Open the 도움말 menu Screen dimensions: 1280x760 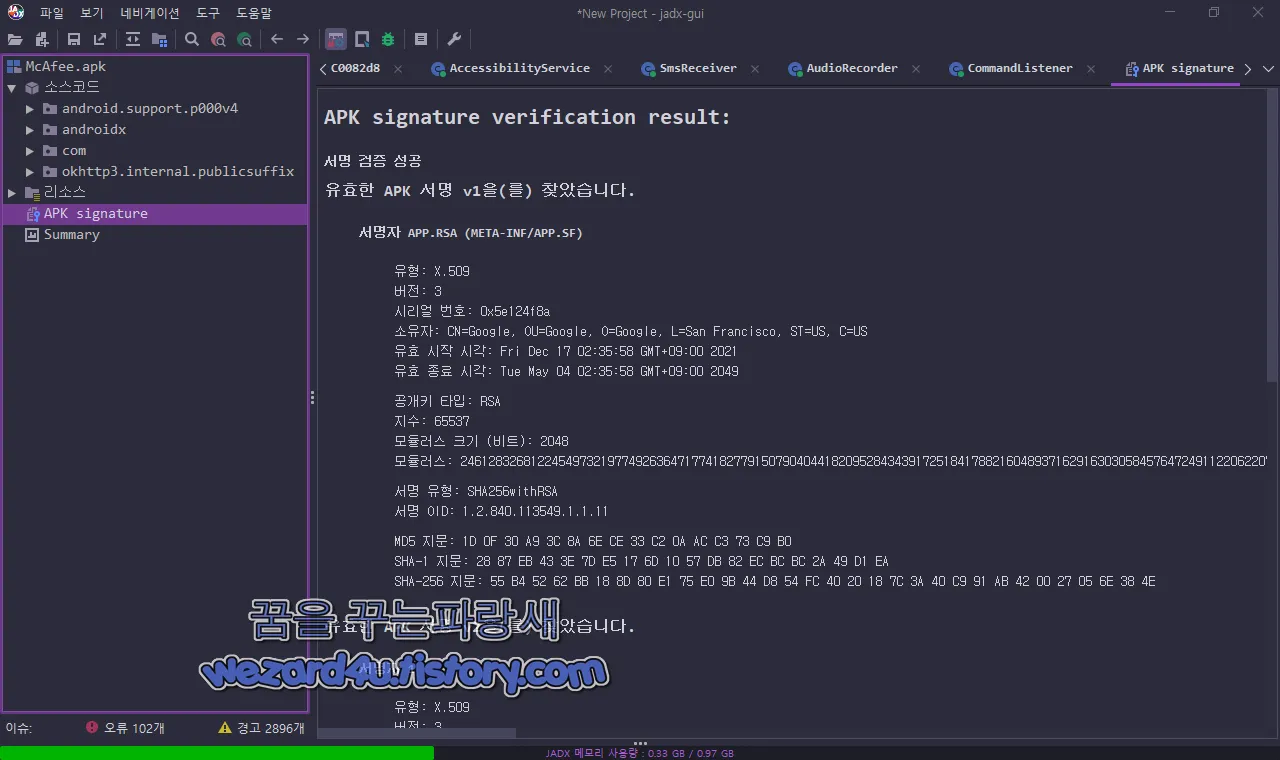[254, 13]
